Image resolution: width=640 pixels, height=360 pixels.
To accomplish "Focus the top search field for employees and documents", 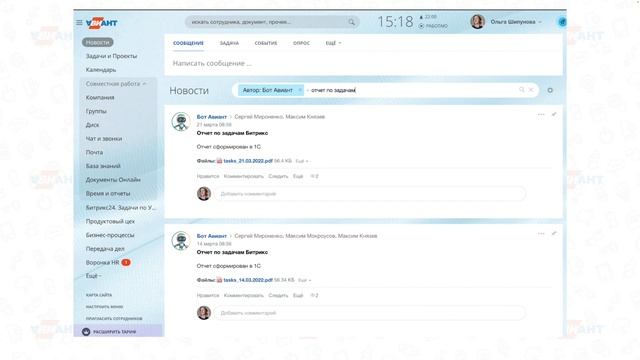I will click(x=272, y=22).
